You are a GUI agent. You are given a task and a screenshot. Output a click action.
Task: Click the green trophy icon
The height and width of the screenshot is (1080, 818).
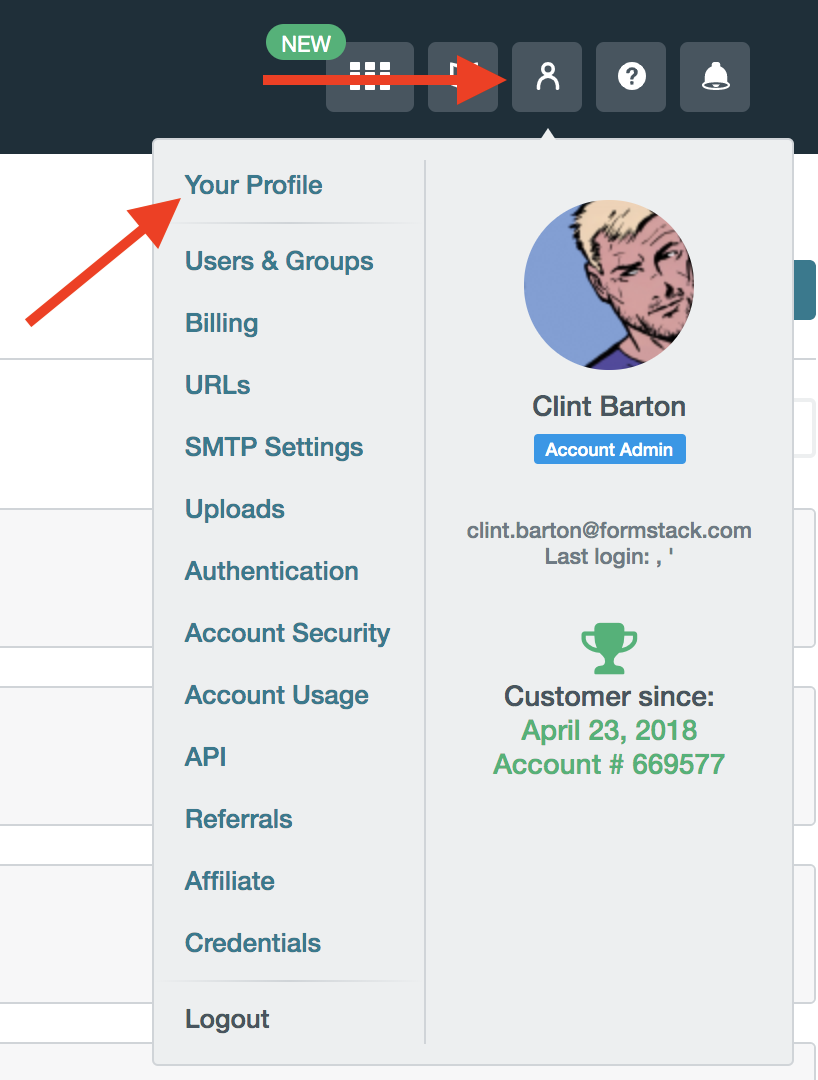(609, 648)
